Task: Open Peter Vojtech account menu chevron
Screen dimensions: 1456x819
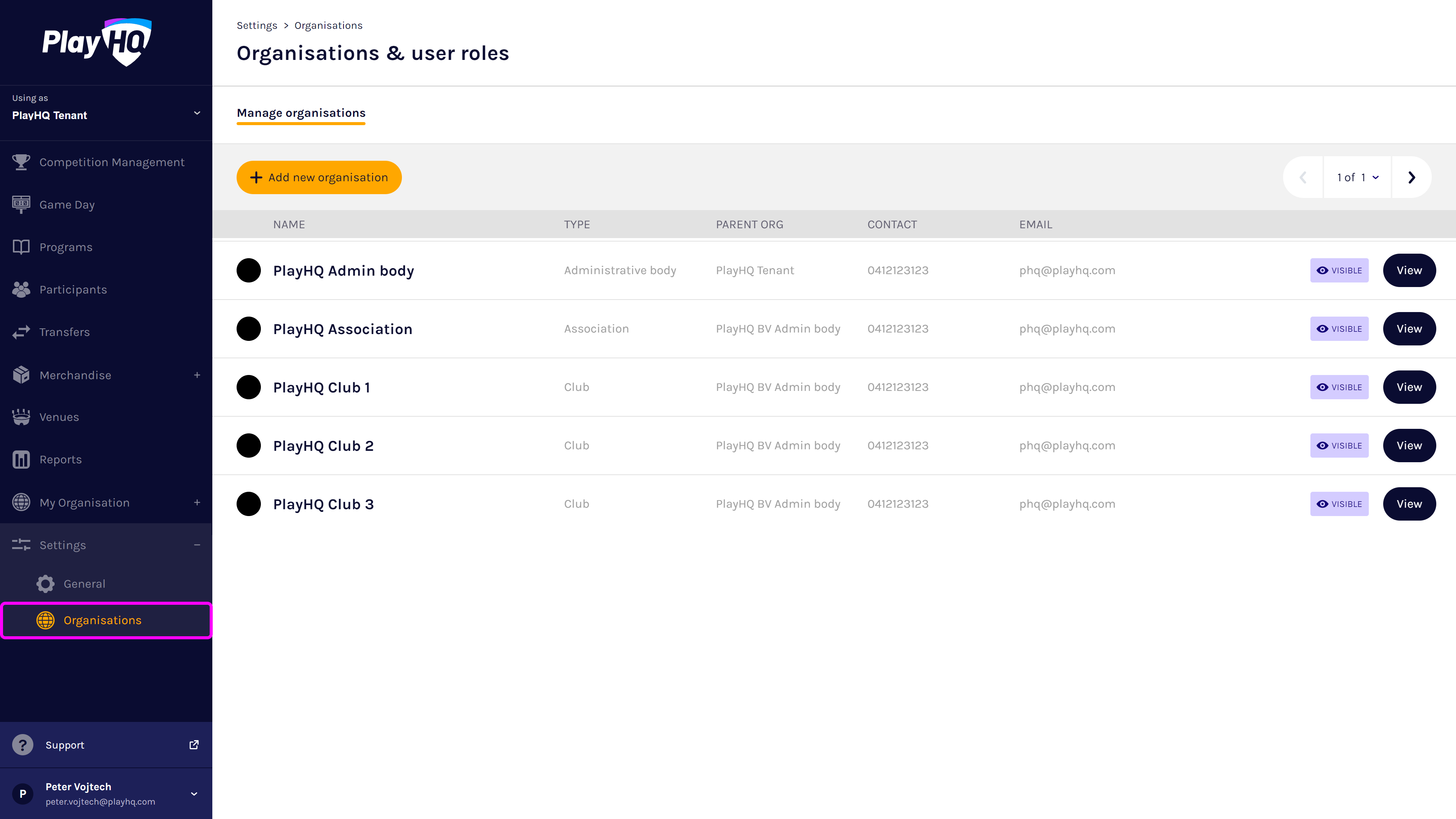Action: [194, 794]
